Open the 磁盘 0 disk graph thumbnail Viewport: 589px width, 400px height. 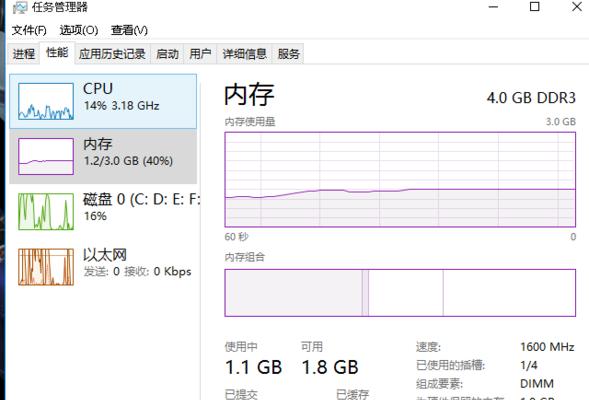point(46,211)
